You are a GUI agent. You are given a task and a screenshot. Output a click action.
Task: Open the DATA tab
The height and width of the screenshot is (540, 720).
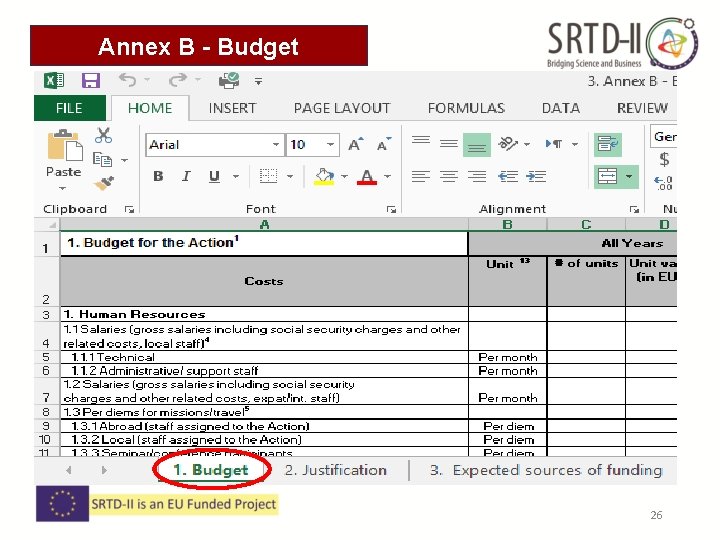561,108
